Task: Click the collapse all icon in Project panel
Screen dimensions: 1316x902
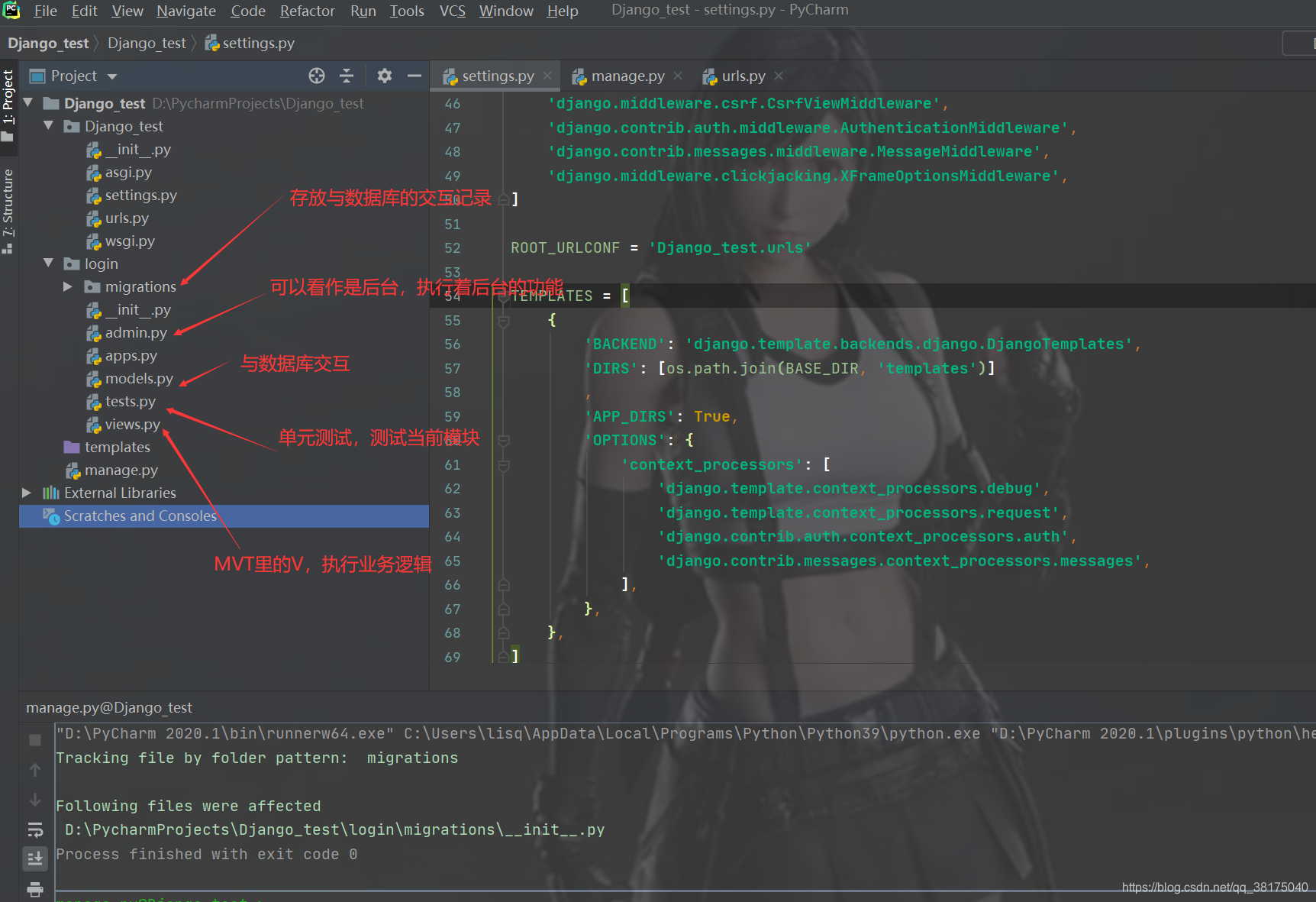Action: 347,76
